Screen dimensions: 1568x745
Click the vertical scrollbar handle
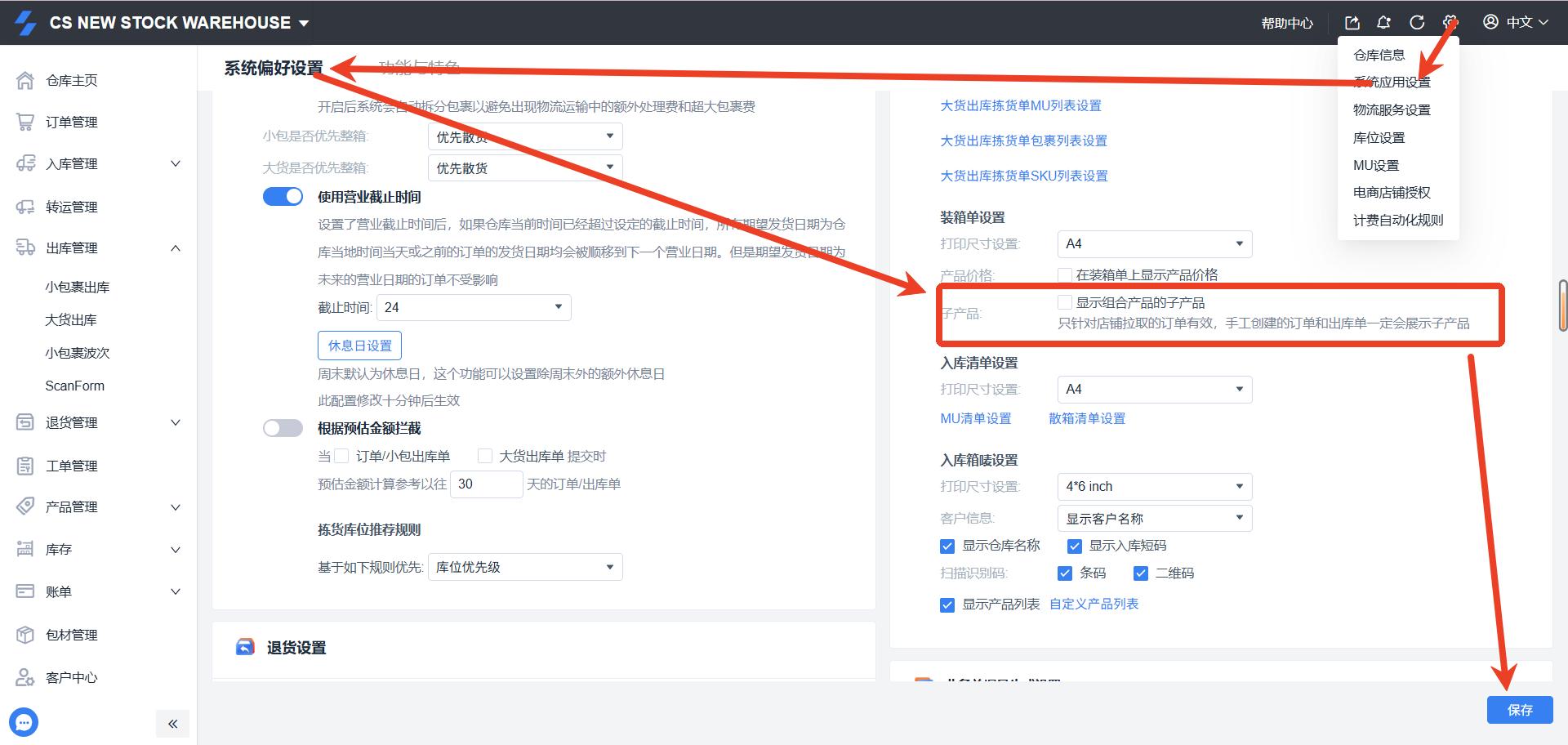pos(1562,306)
